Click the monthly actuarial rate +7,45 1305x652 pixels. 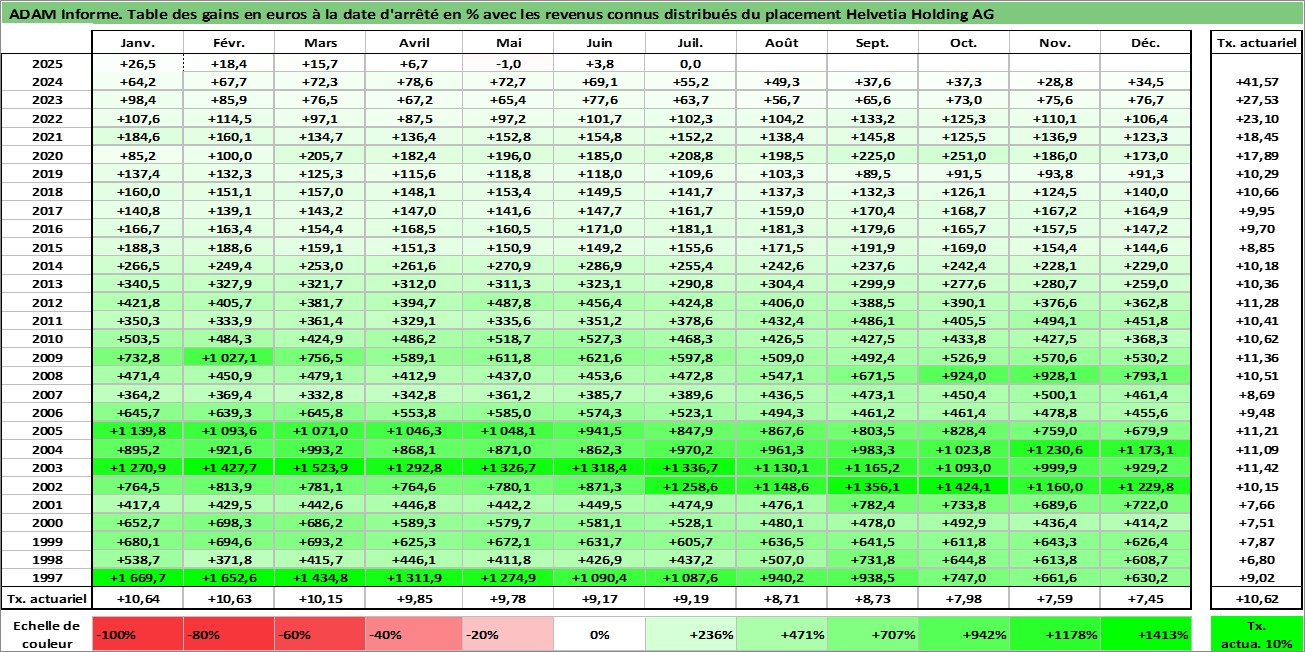pos(1145,598)
